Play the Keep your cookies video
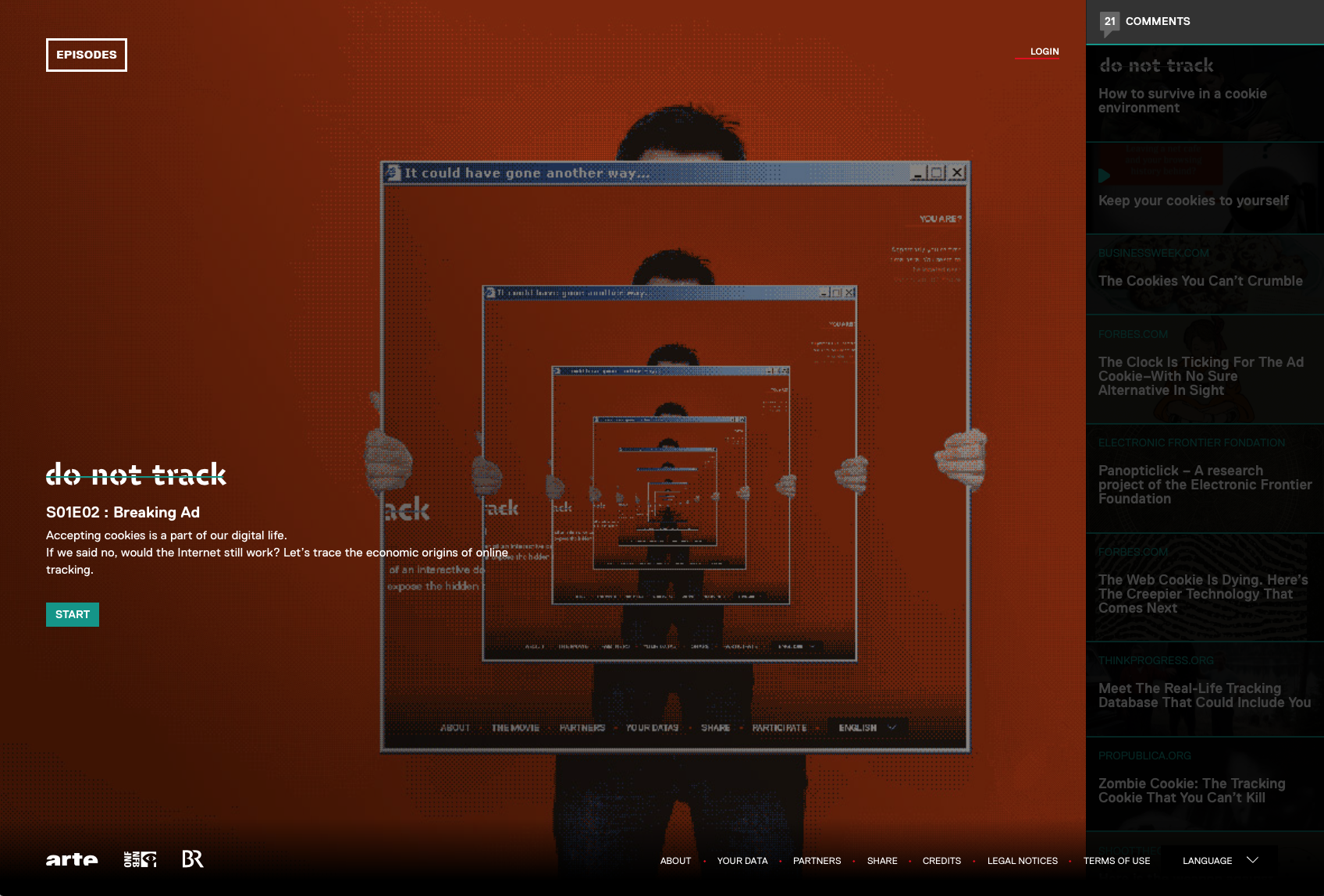Screen dimensions: 1324x896 click(x=1105, y=176)
